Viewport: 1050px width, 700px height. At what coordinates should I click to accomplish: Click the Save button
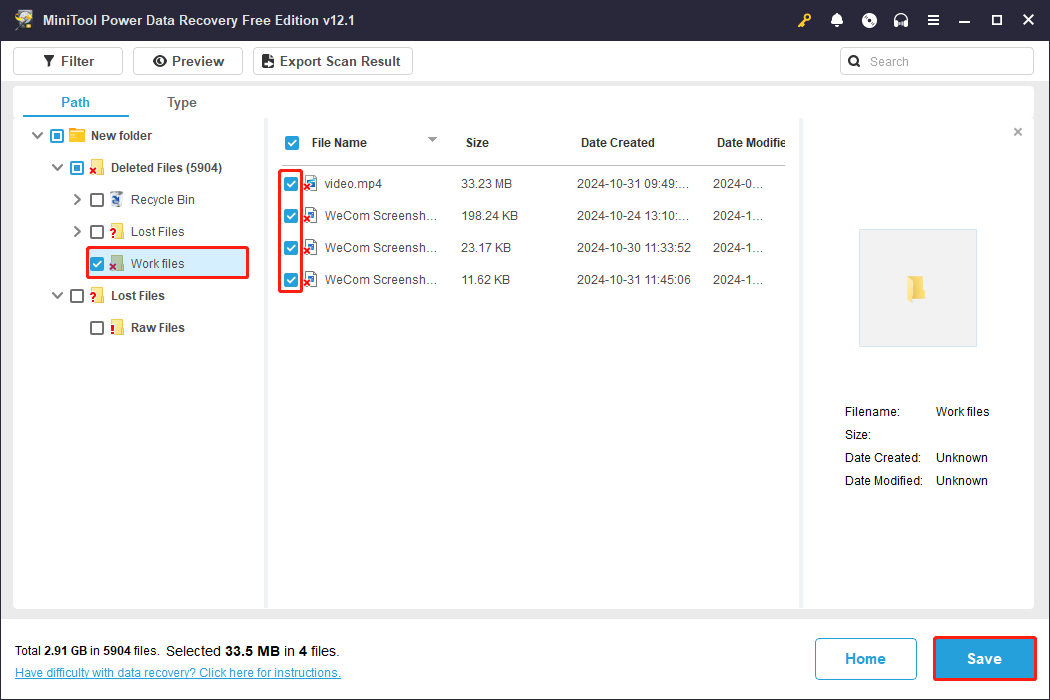tap(984, 659)
